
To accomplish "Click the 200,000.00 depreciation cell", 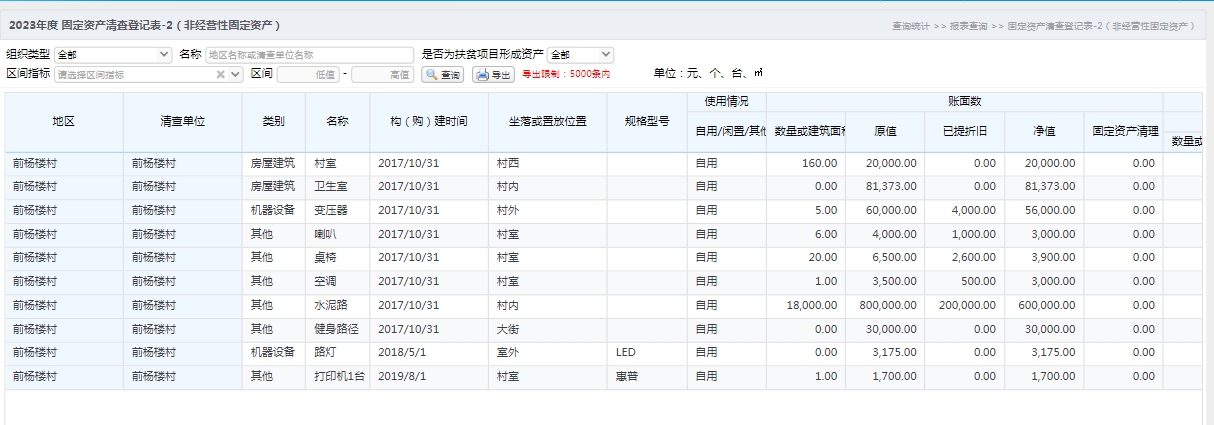I will click(x=965, y=305).
